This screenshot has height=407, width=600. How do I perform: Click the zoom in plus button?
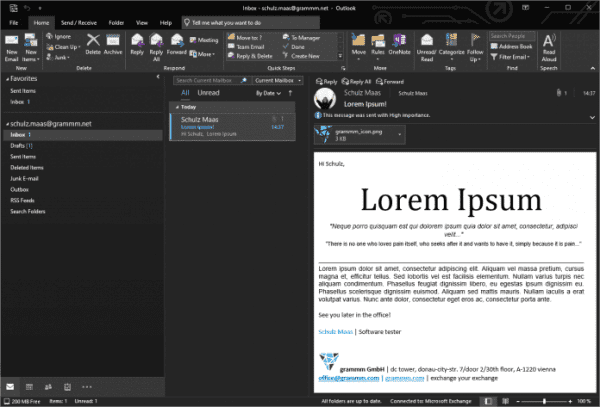click(571, 401)
